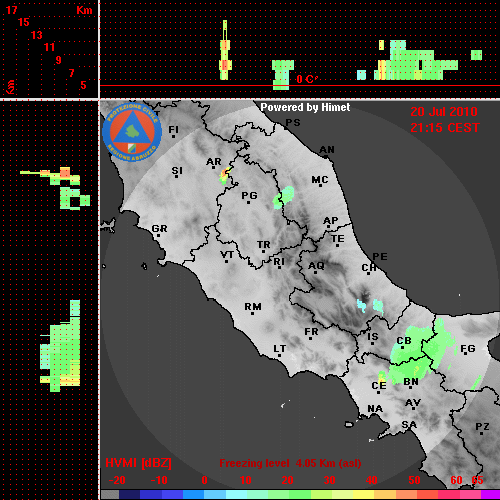
Task: Select the SI city label on the map
Action: click(177, 171)
